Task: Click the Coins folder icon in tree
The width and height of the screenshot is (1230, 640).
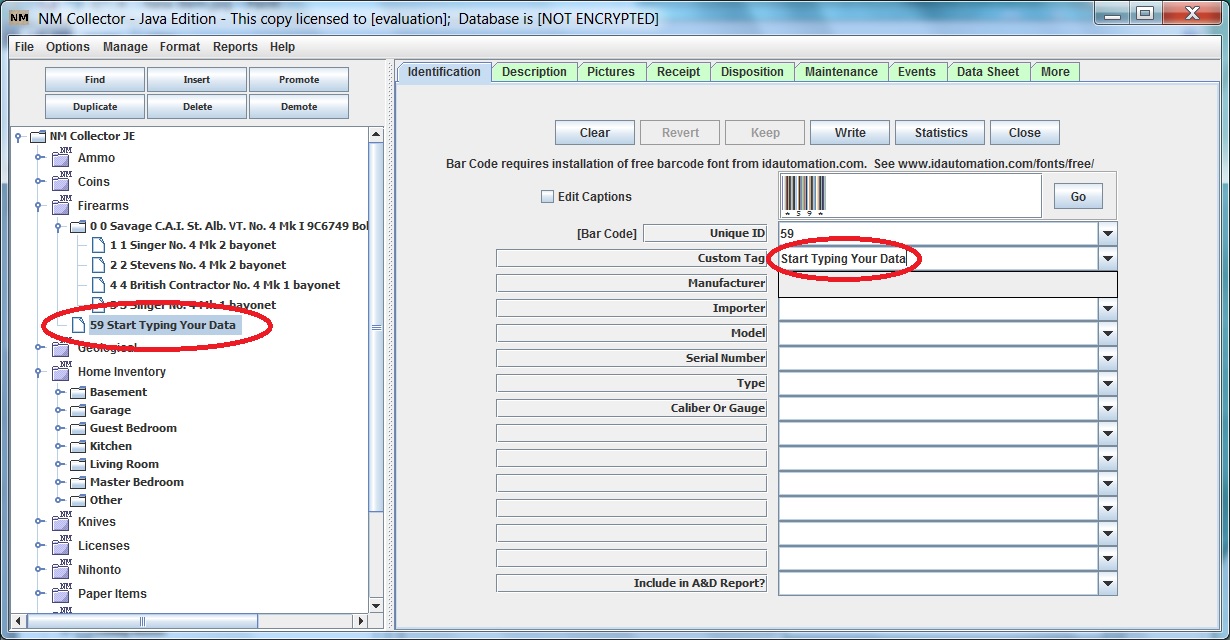Action: 61,181
